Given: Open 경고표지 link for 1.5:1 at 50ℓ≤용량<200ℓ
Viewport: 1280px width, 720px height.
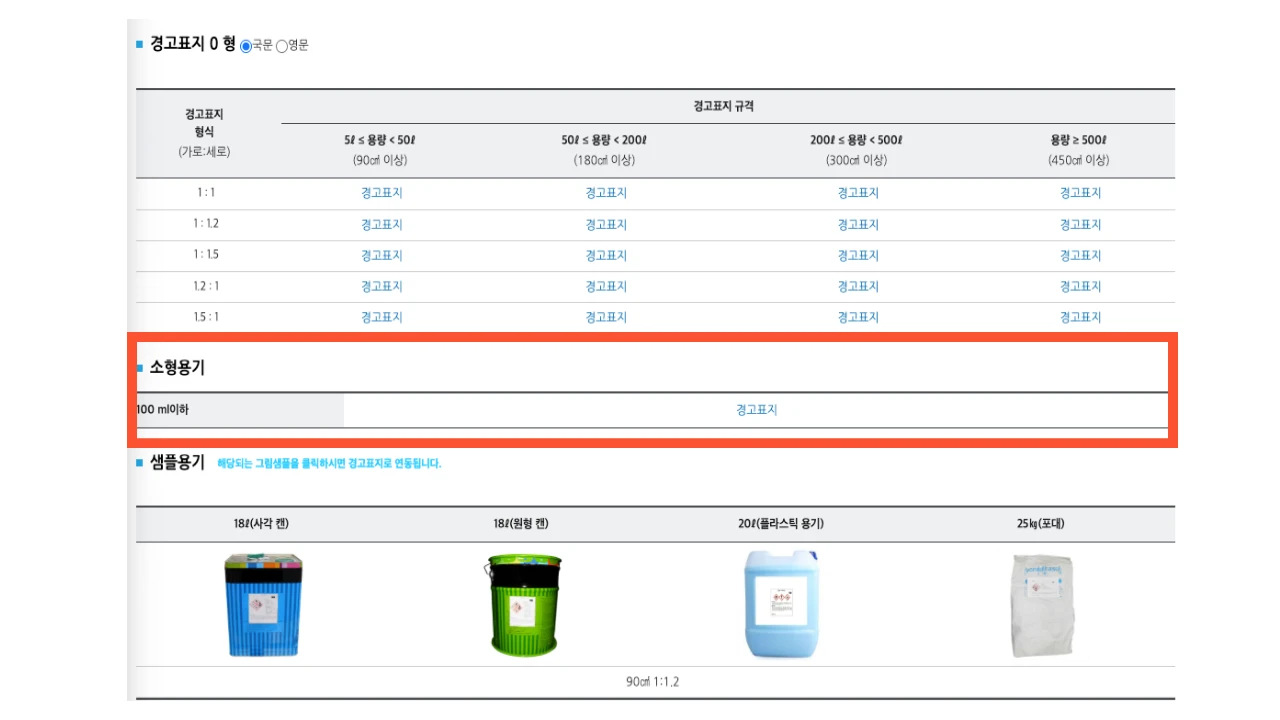Looking at the screenshot, I should pos(606,317).
